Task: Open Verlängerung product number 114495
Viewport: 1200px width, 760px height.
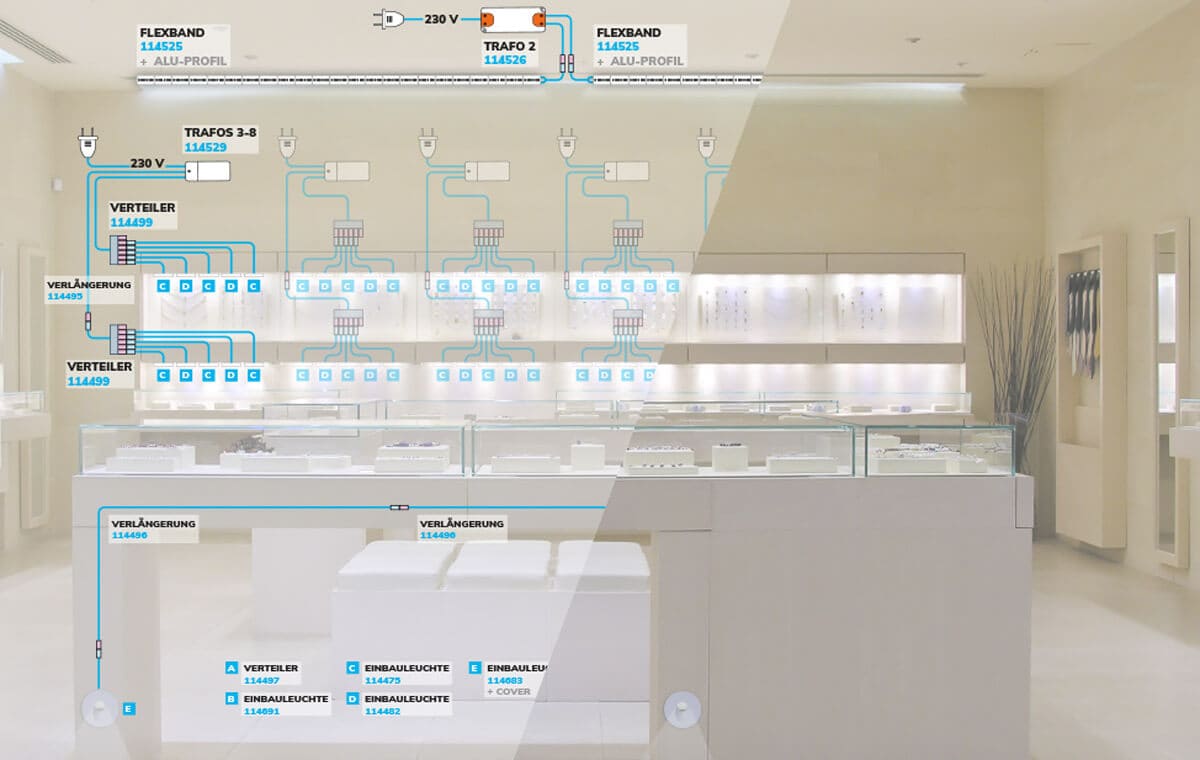Action: pyautogui.click(x=64, y=296)
